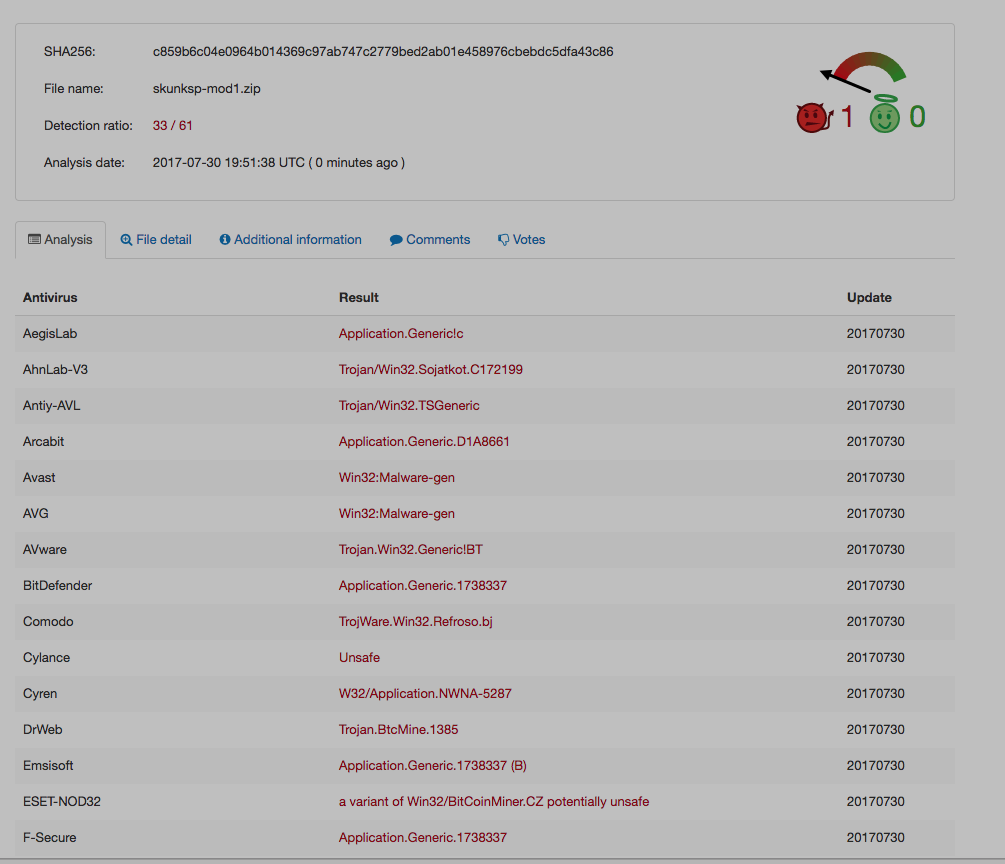Click the File detail magnifier icon
The width and height of the screenshot is (1005, 864).
pos(126,240)
